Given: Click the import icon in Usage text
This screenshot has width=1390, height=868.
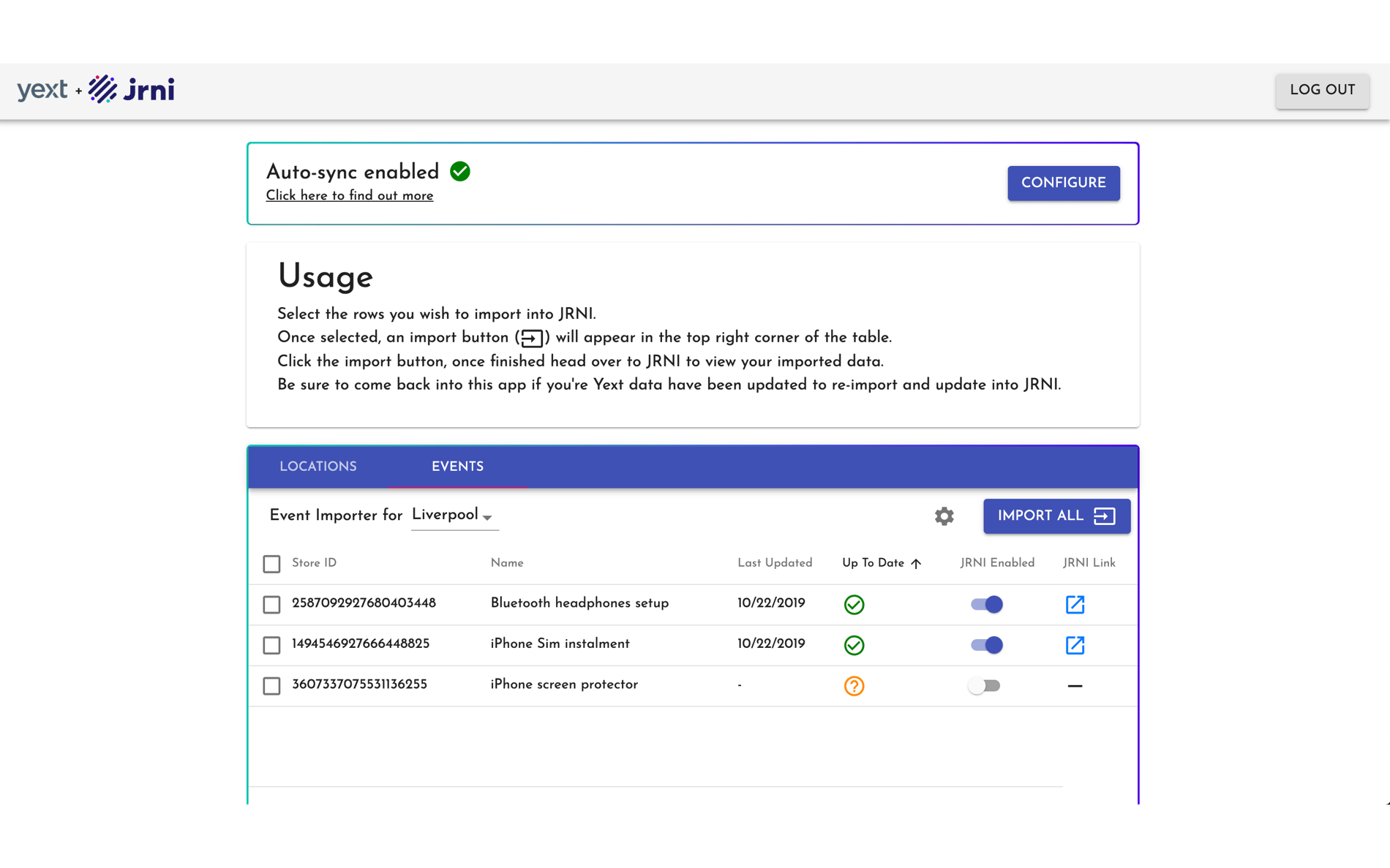Looking at the screenshot, I should click(x=532, y=338).
